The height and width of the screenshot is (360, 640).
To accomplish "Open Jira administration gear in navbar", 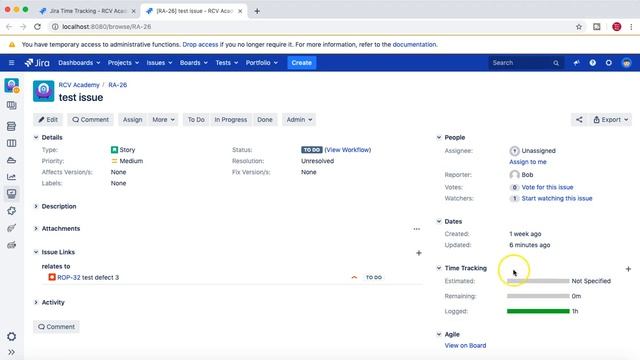I will [609, 62].
